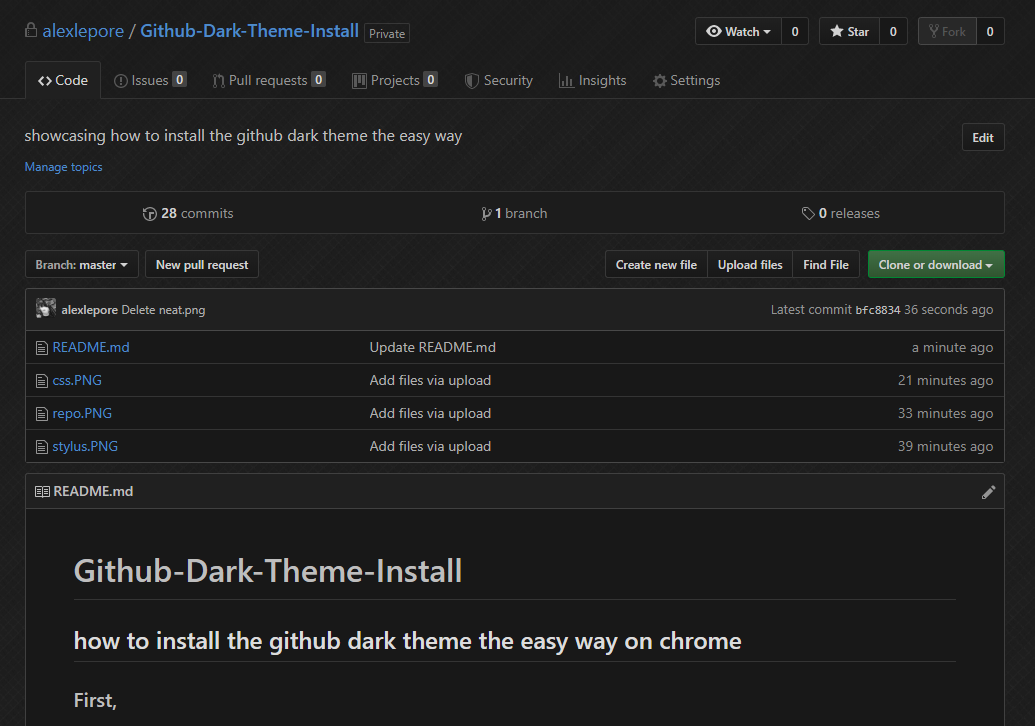1035x726 pixels.
Task: Click the README.md file icon
Action: [42, 348]
